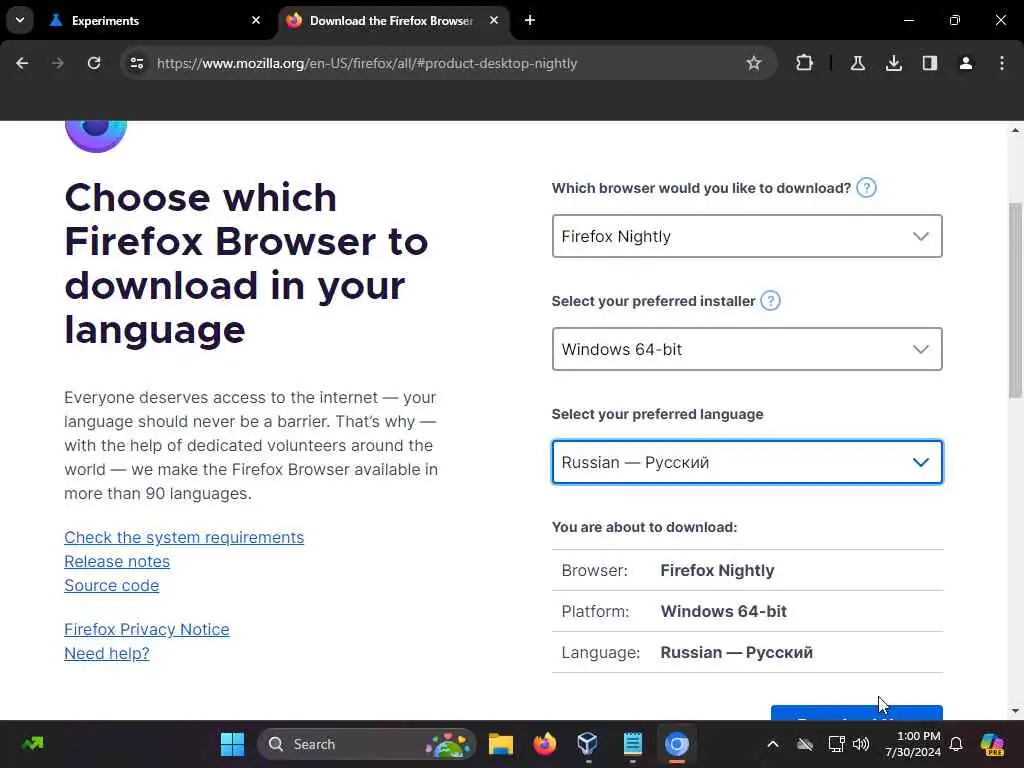This screenshot has height=768, width=1024.
Task: Expand the Russian language dropdown
Action: (x=746, y=462)
